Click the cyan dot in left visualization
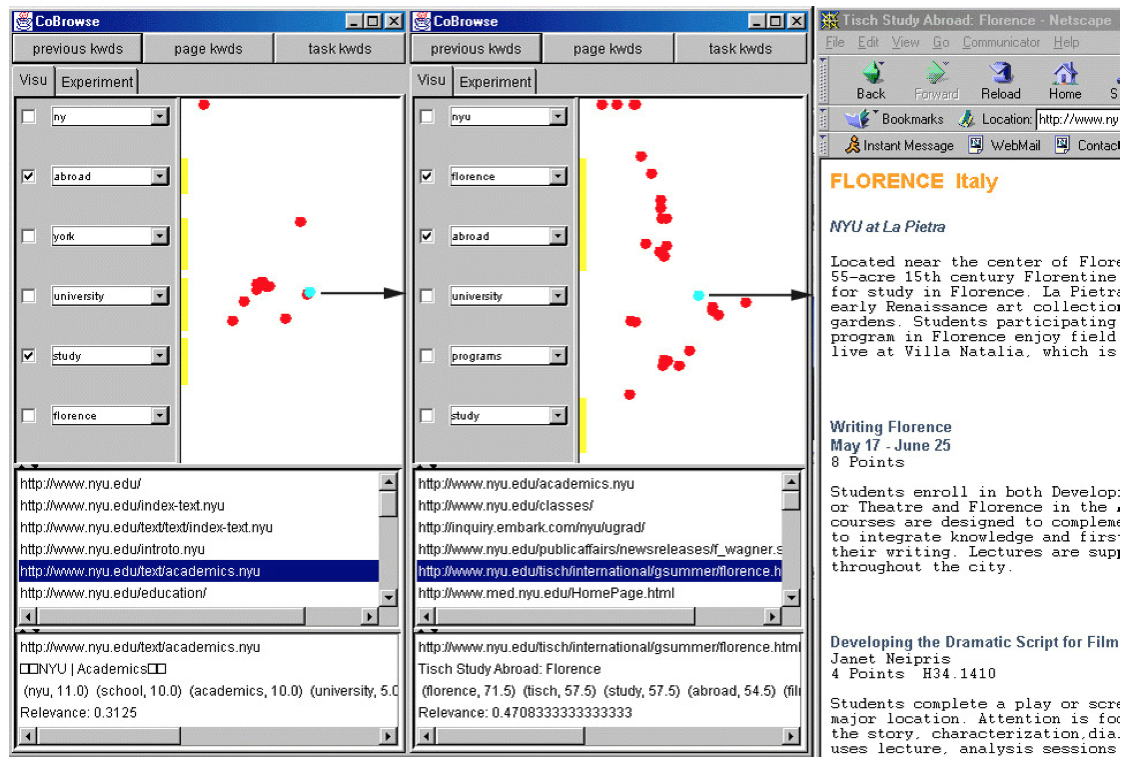 (310, 292)
